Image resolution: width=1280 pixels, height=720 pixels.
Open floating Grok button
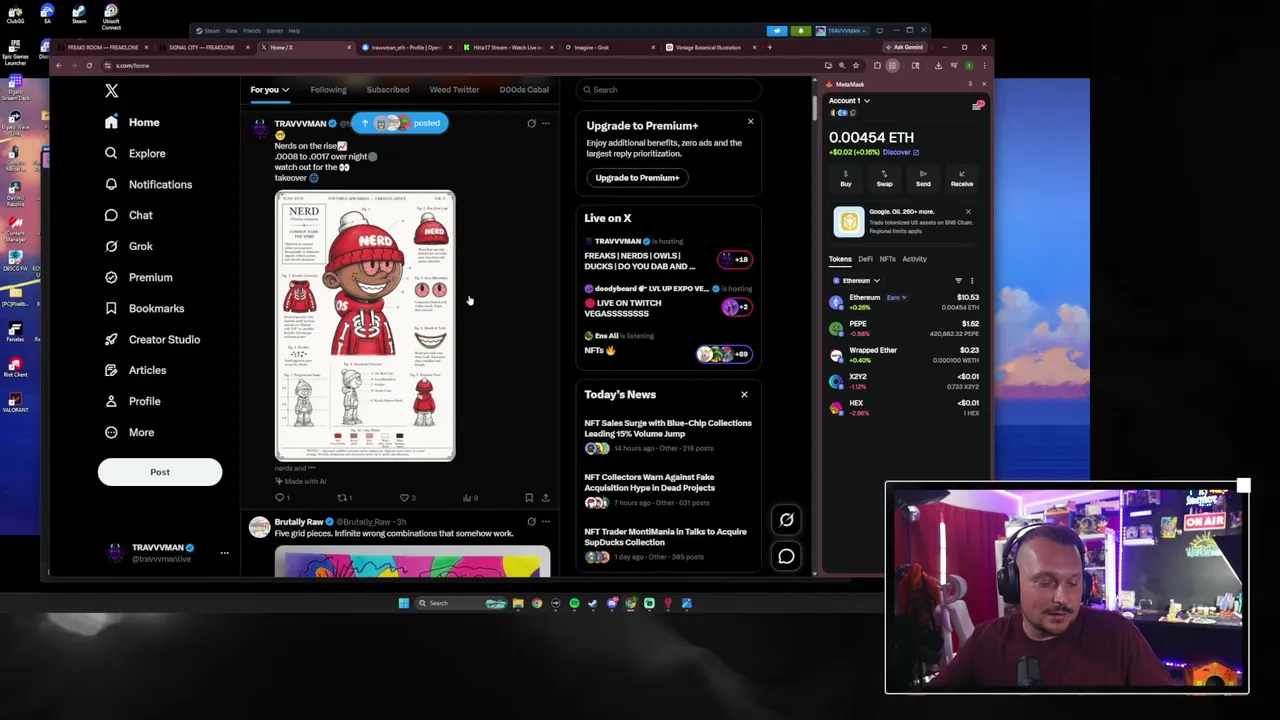[x=786, y=520]
